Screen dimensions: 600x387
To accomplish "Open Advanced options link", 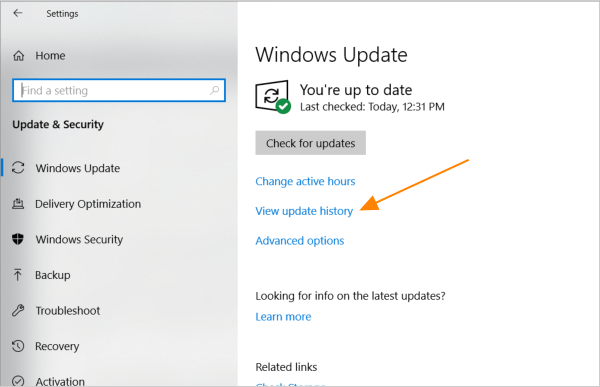I will 300,240.
